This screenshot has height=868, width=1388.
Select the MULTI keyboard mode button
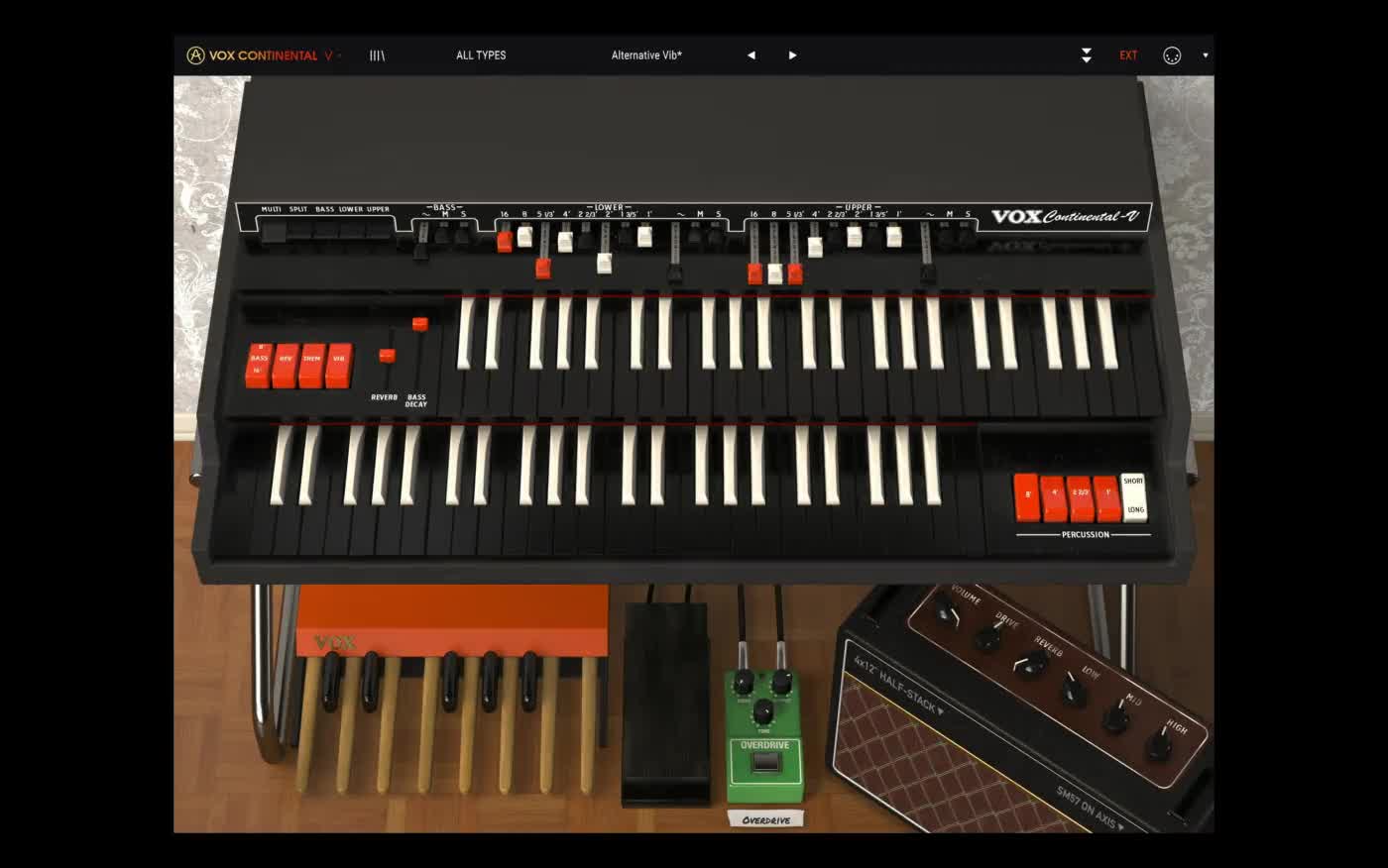click(272, 231)
